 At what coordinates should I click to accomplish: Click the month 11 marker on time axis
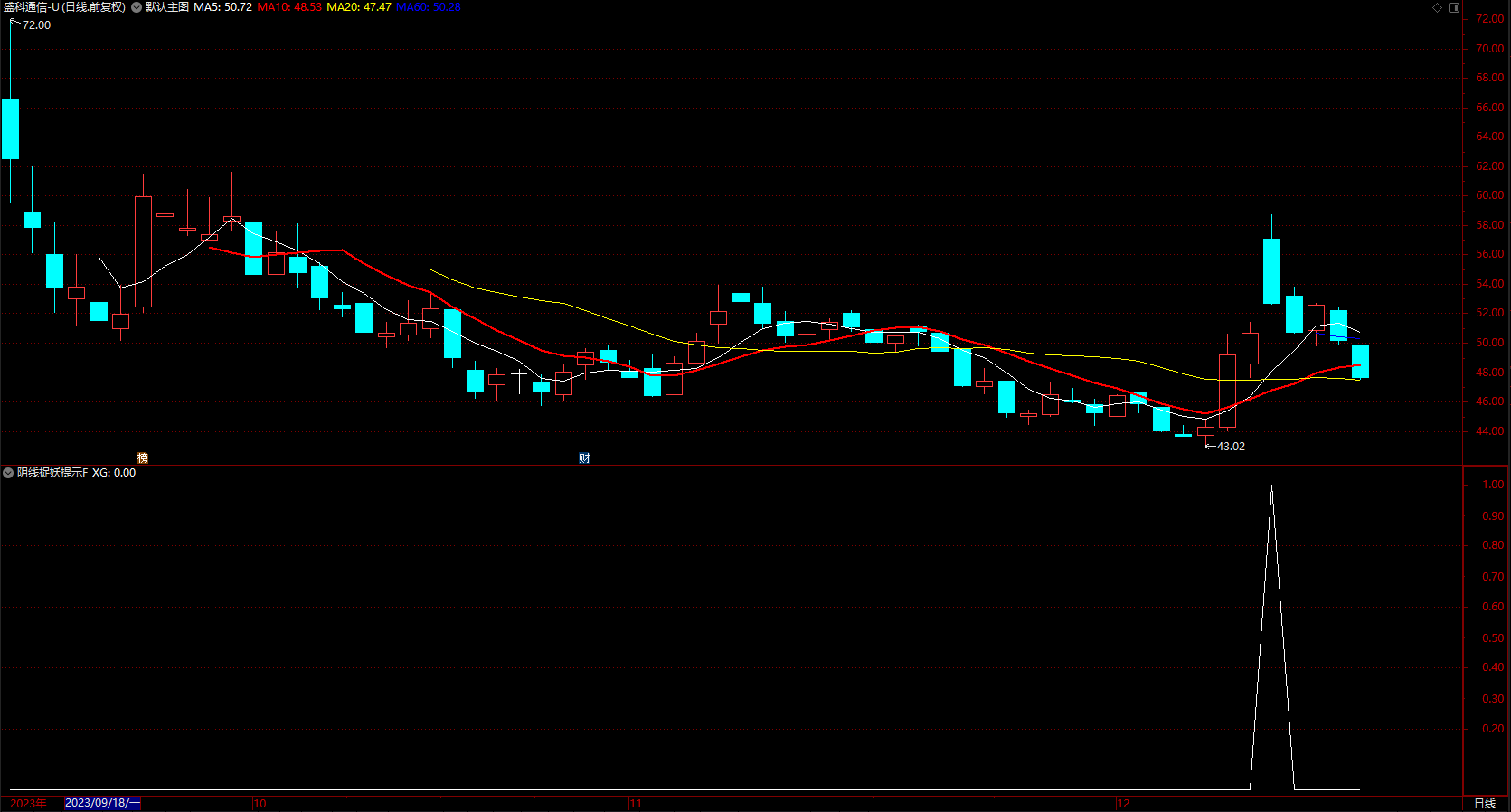click(636, 804)
